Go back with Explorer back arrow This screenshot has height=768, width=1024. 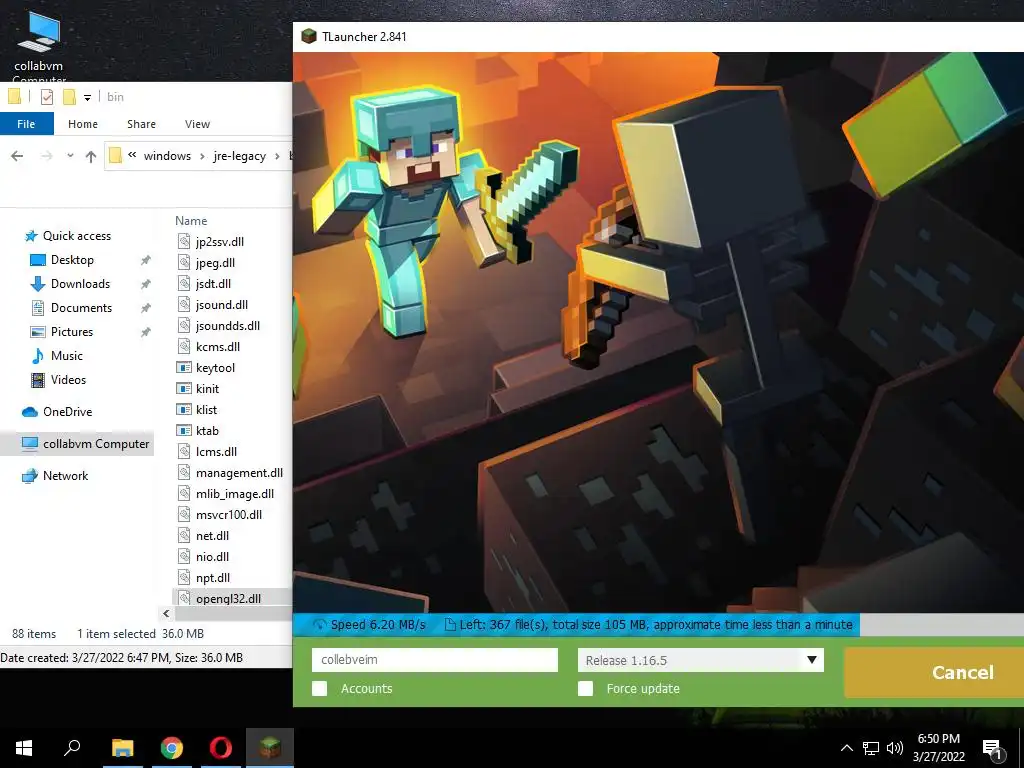coord(17,155)
